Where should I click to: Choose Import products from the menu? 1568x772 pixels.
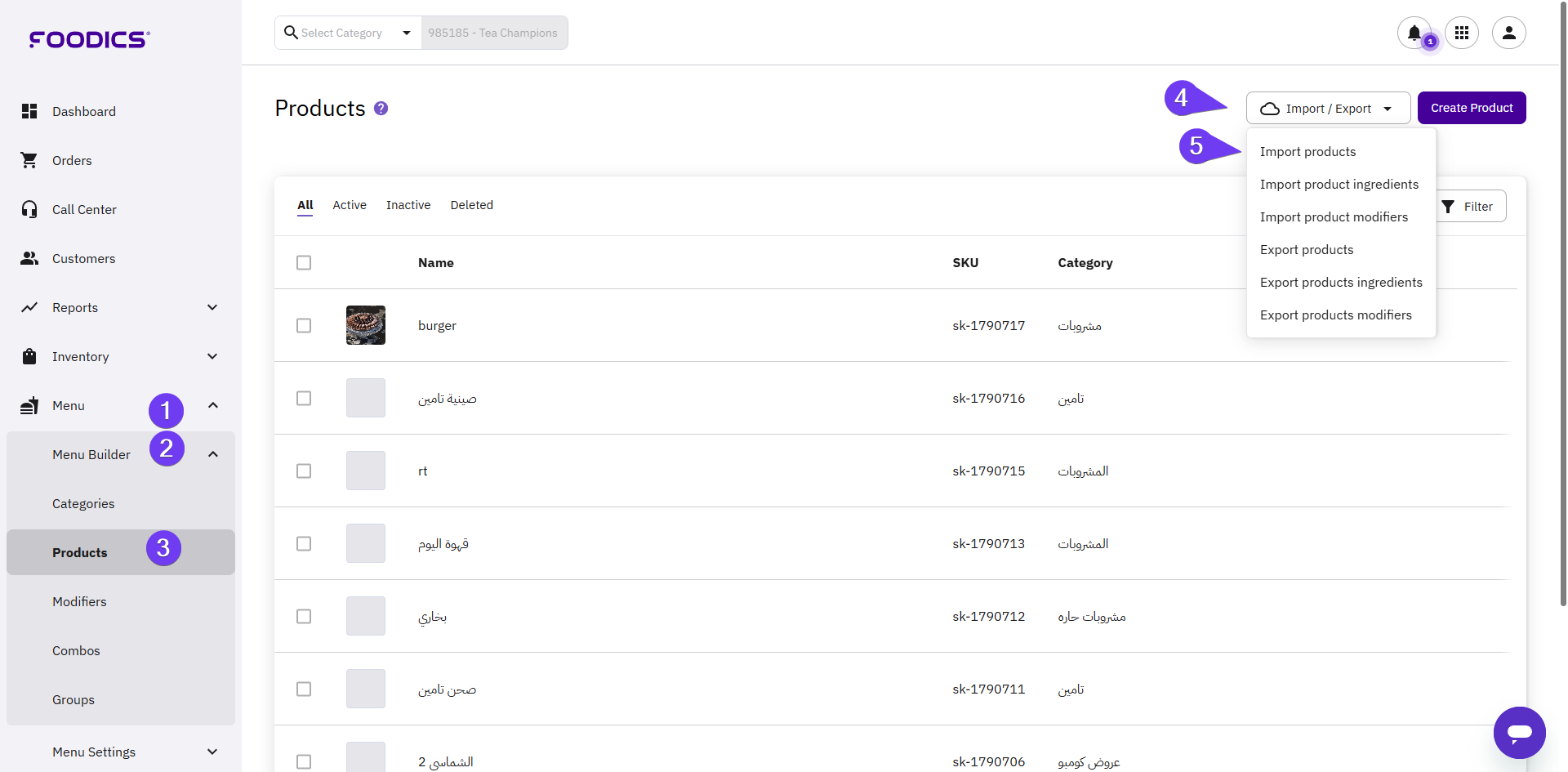(x=1307, y=152)
